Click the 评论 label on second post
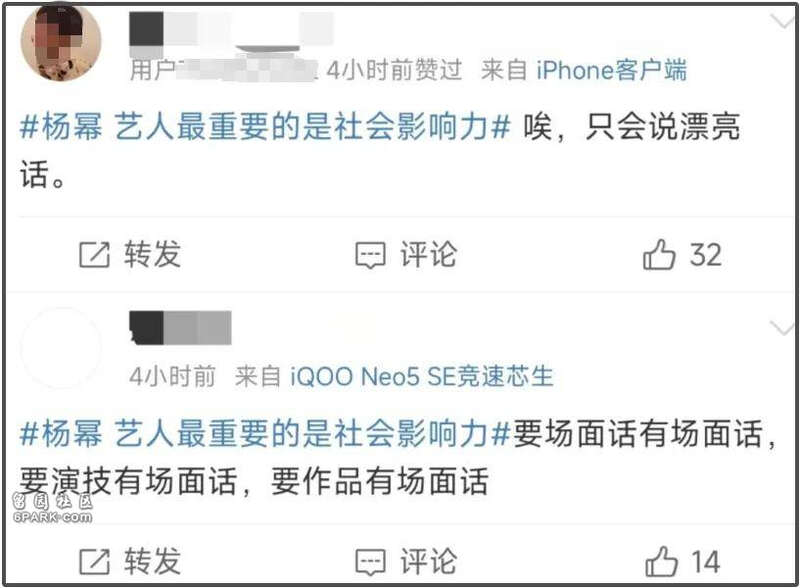 click(x=428, y=561)
